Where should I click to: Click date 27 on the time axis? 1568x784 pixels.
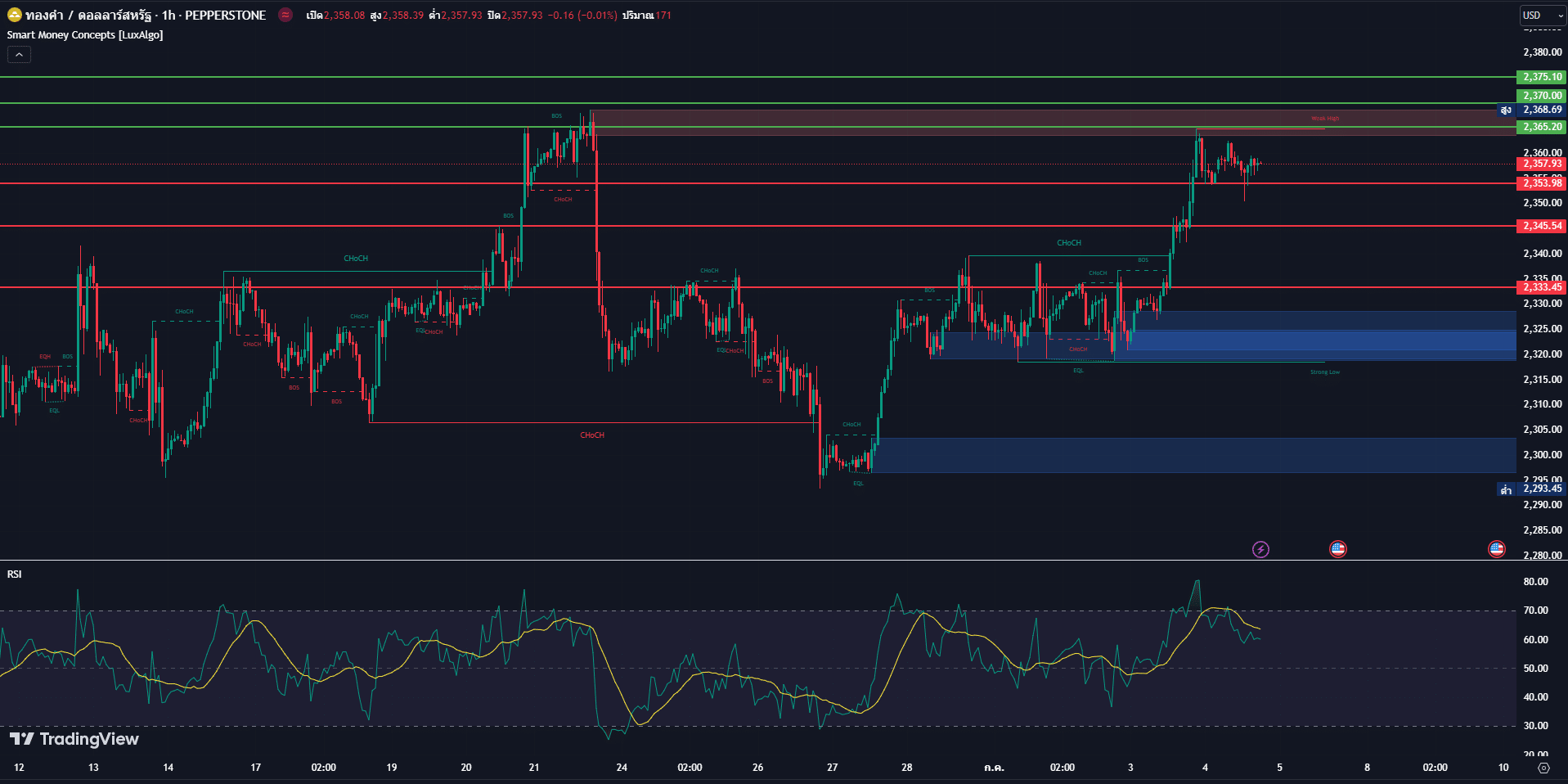click(x=832, y=768)
